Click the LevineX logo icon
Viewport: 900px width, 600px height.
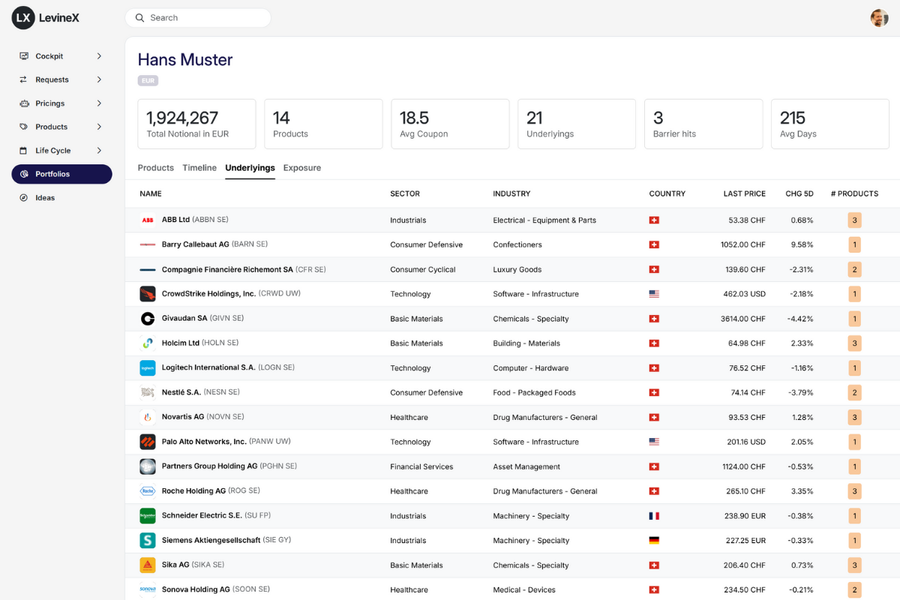(x=23, y=18)
